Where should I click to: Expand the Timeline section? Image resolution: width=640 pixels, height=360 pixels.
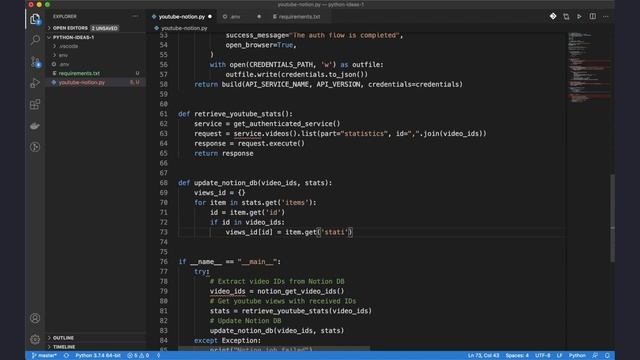pyautogui.click(x=64, y=347)
